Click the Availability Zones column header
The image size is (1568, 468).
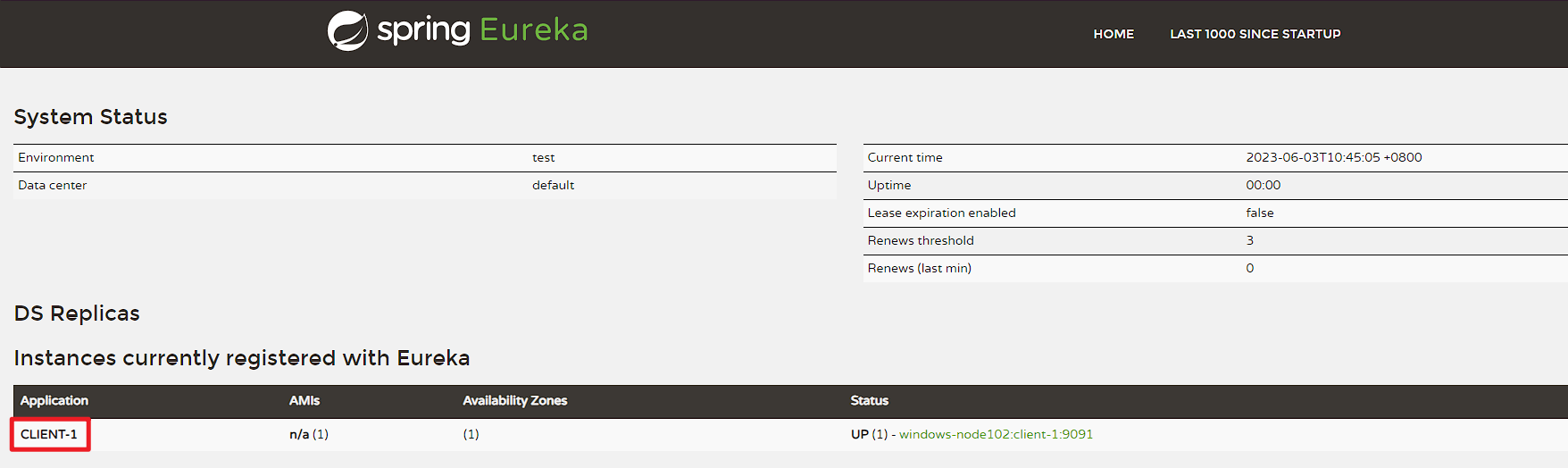(x=514, y=400)
